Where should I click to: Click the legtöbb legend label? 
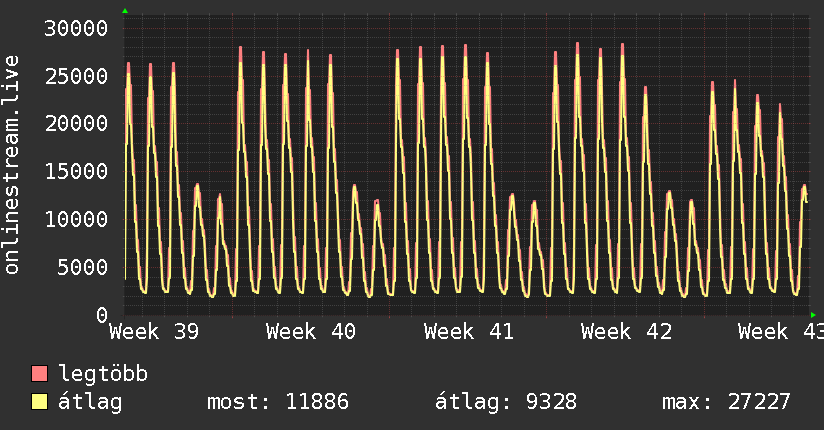click(x=103, y=373)
